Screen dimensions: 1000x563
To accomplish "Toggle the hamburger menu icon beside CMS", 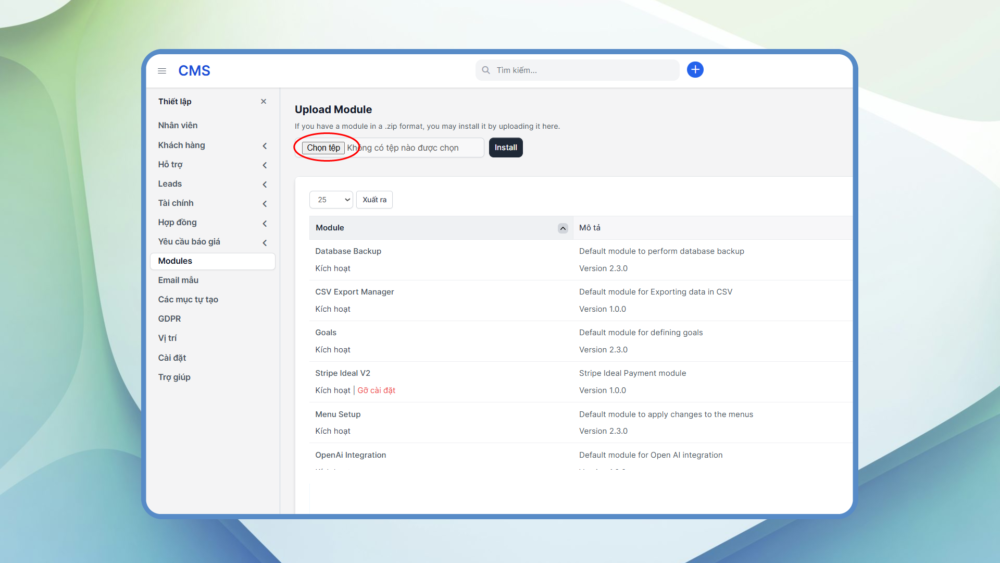I will [x=162, y=71].
